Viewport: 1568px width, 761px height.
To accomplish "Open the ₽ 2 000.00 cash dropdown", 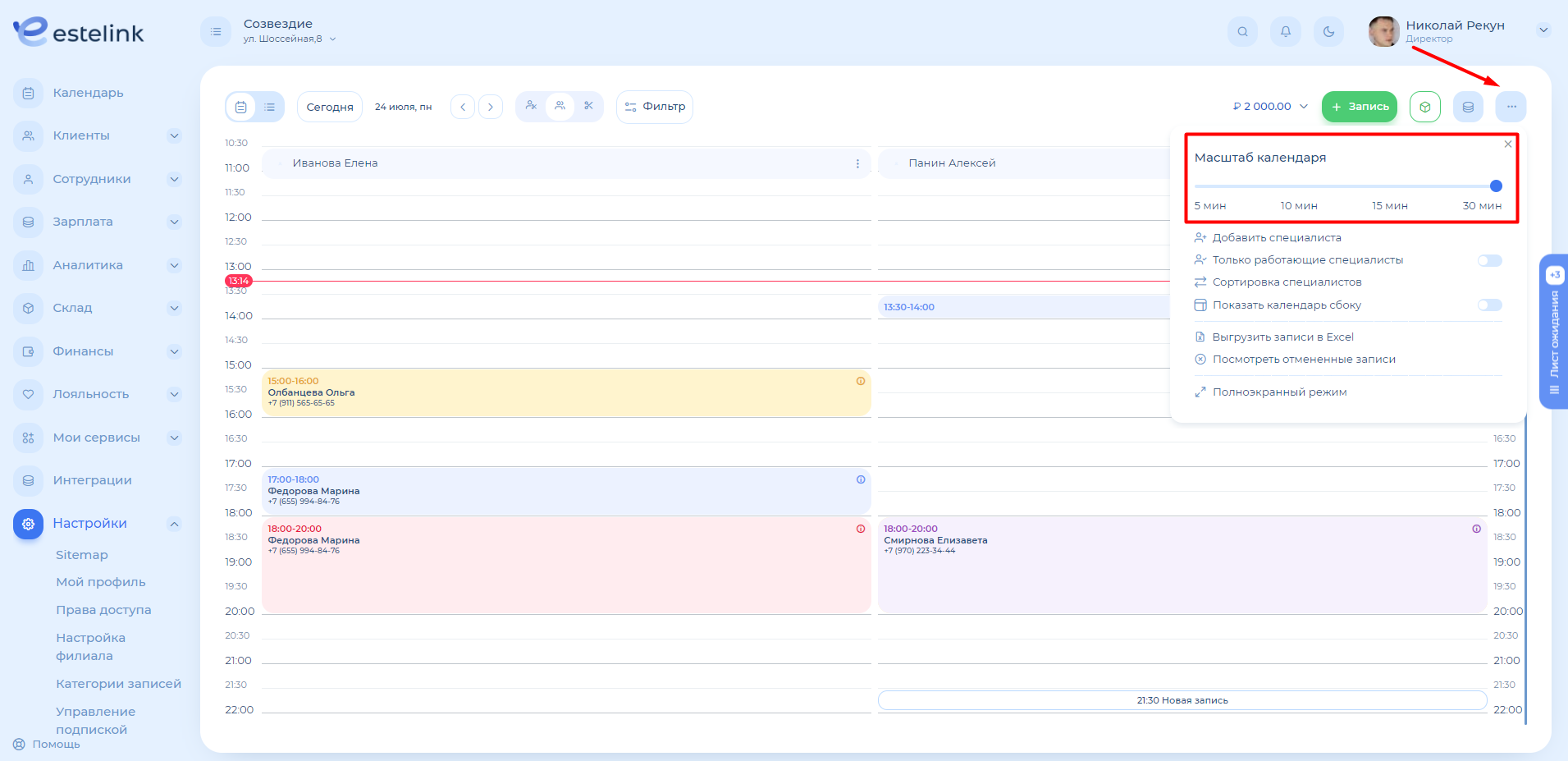I will (x=1269, y=107).
